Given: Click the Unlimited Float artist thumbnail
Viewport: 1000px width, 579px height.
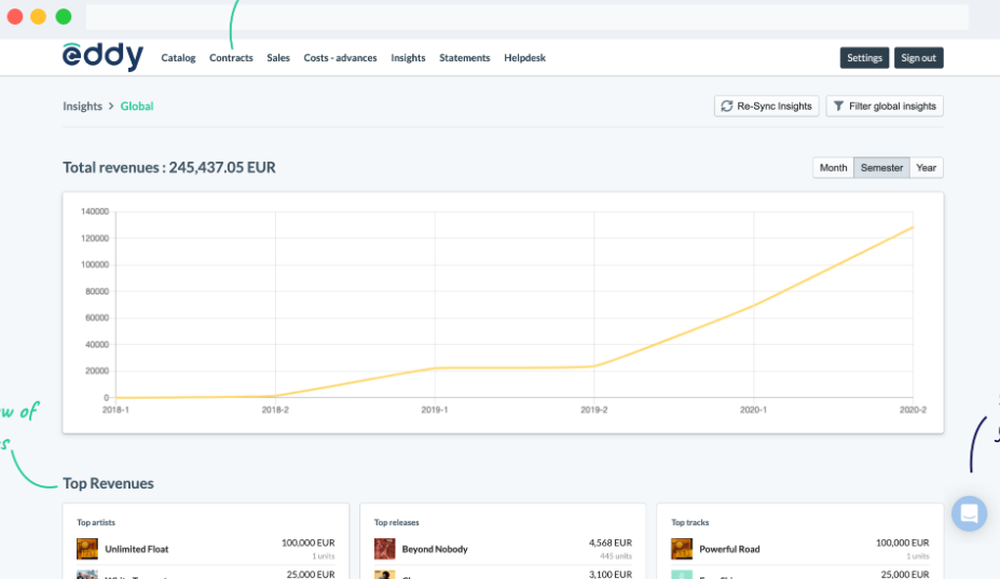Looking at the screenshot, I should pyautogui.click(x=89, y=549).
